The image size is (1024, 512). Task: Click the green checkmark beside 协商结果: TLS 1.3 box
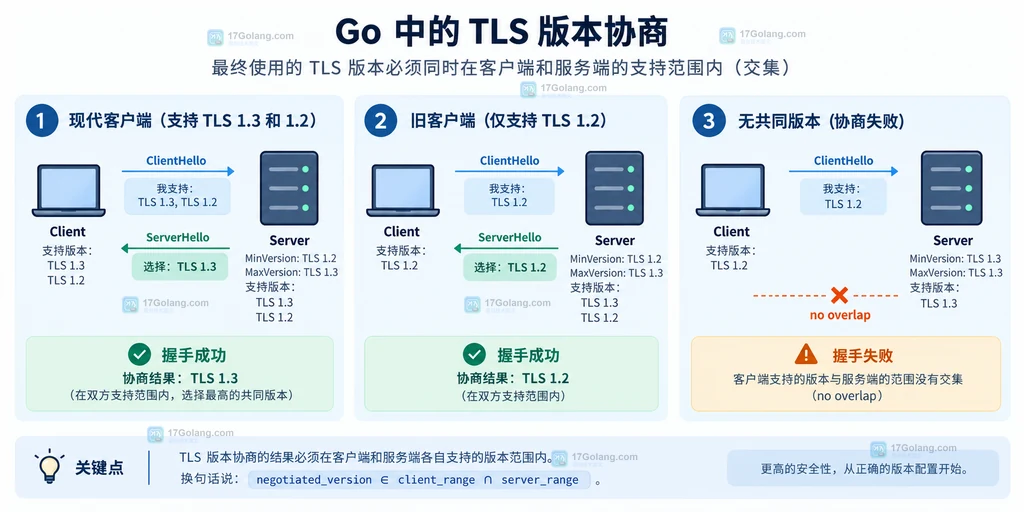tap(140, 355)
